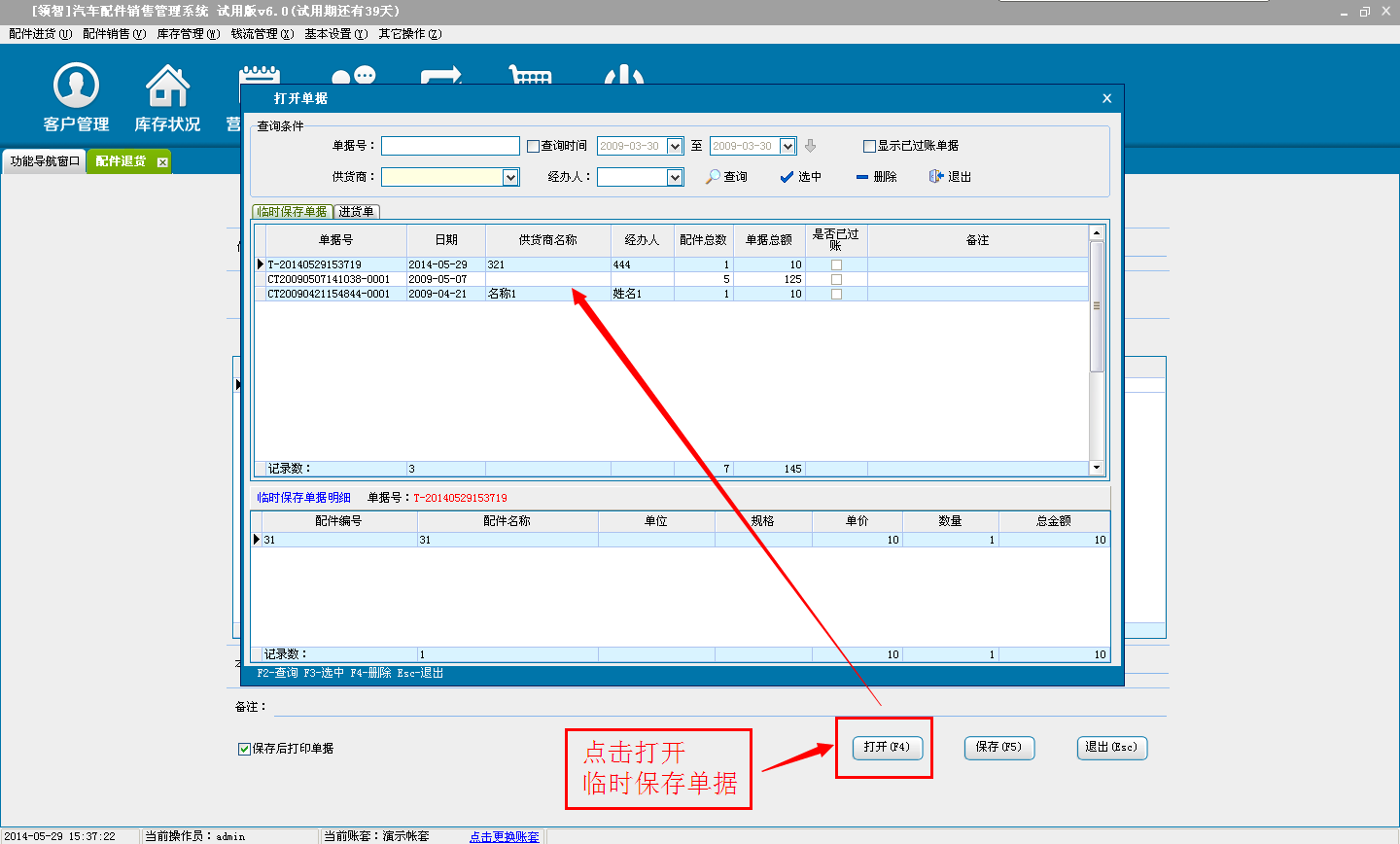Enable the 查询时间 checkbox
This screenshot has width=1400, height=844.
533,147
